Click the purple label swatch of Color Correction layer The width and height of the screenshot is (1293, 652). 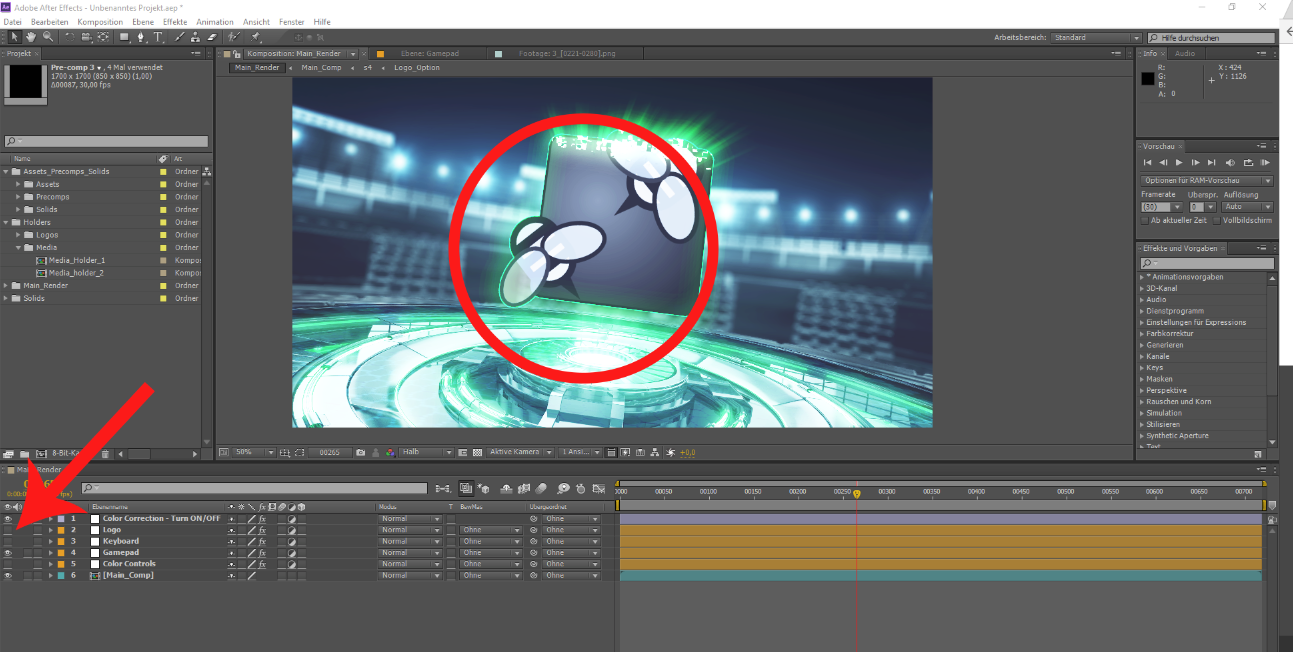tap(61, 519)
